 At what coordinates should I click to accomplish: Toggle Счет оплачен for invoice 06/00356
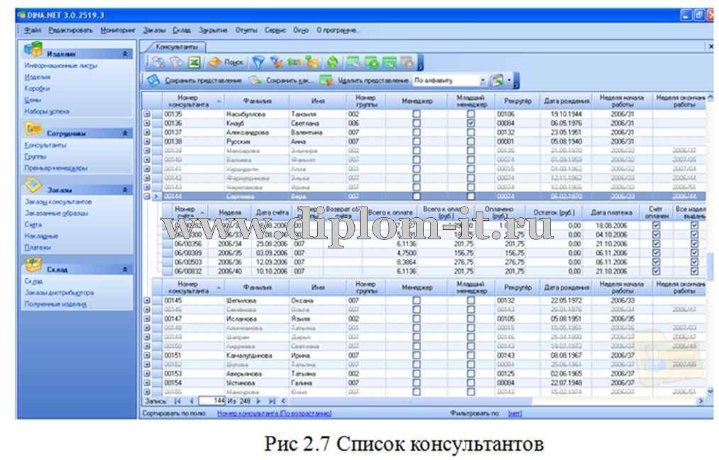pos(656,244)
